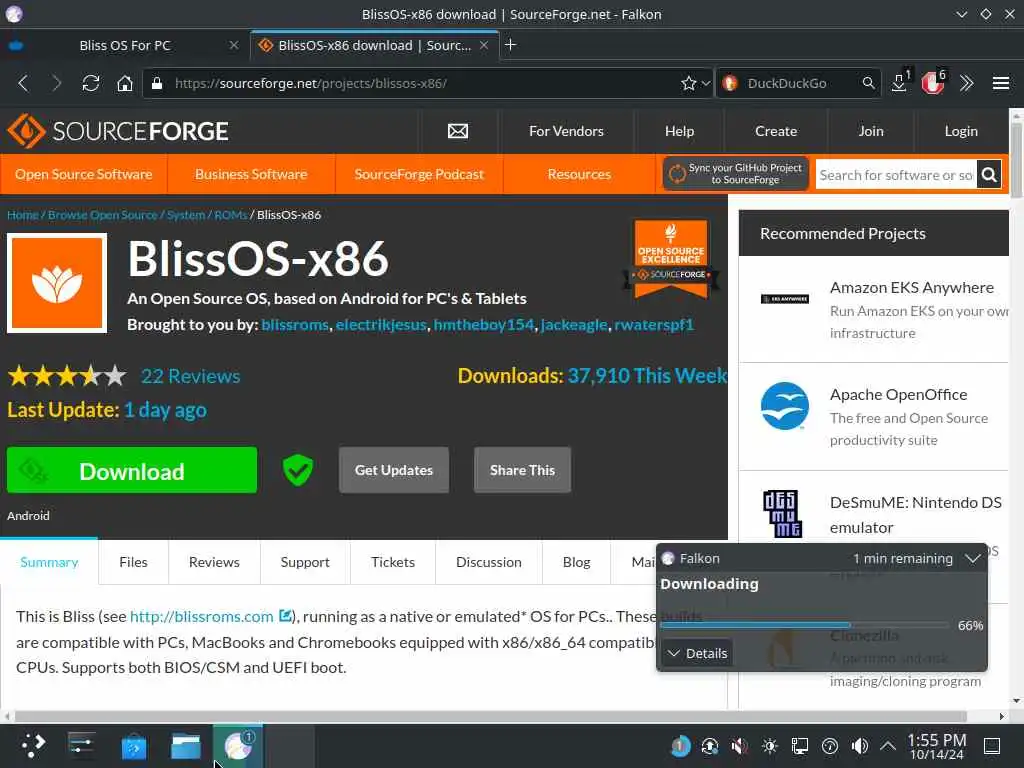Open the KDE application launcher icon

coord(33,746)
